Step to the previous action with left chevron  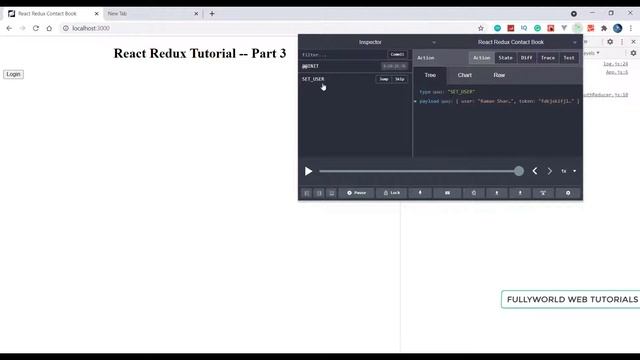point(535,171)
